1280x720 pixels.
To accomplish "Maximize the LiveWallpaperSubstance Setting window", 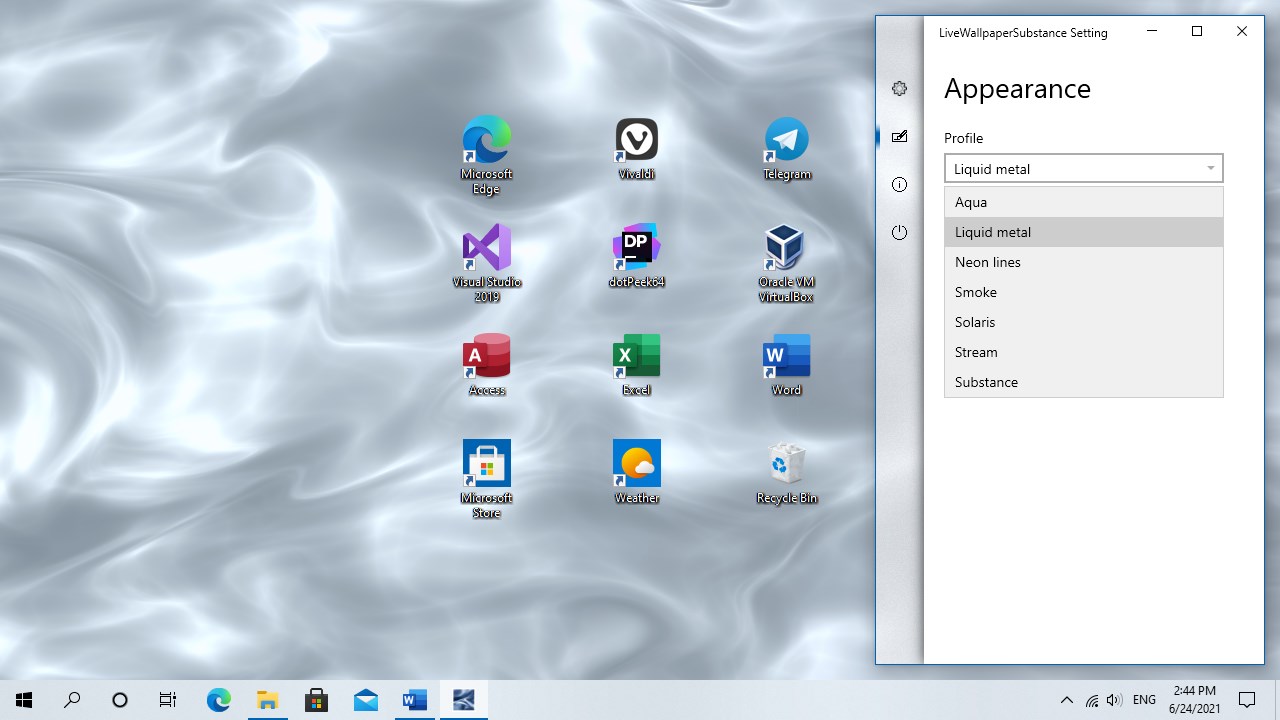I will tap(1197, 32).
